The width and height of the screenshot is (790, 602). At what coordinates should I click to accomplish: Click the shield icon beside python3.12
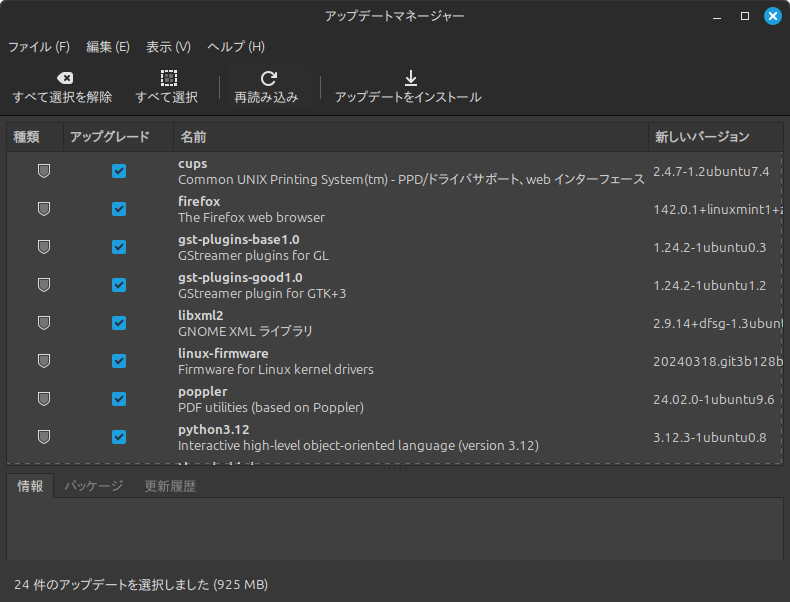coord(43,437)
